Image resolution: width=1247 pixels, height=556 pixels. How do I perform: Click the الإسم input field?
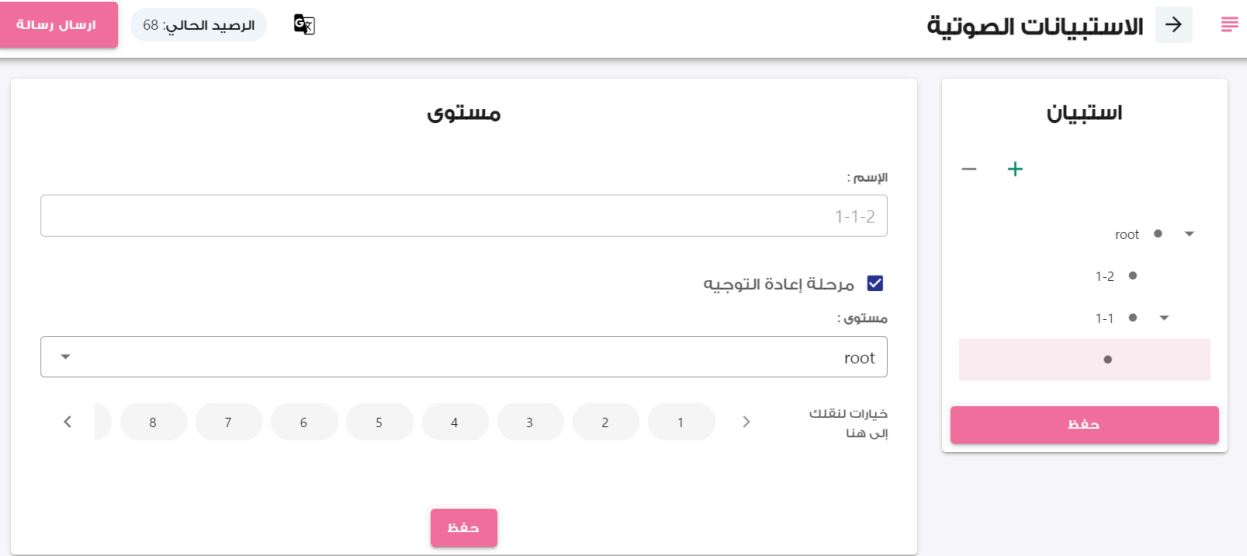pyautogui.click(x=464, y=215)
